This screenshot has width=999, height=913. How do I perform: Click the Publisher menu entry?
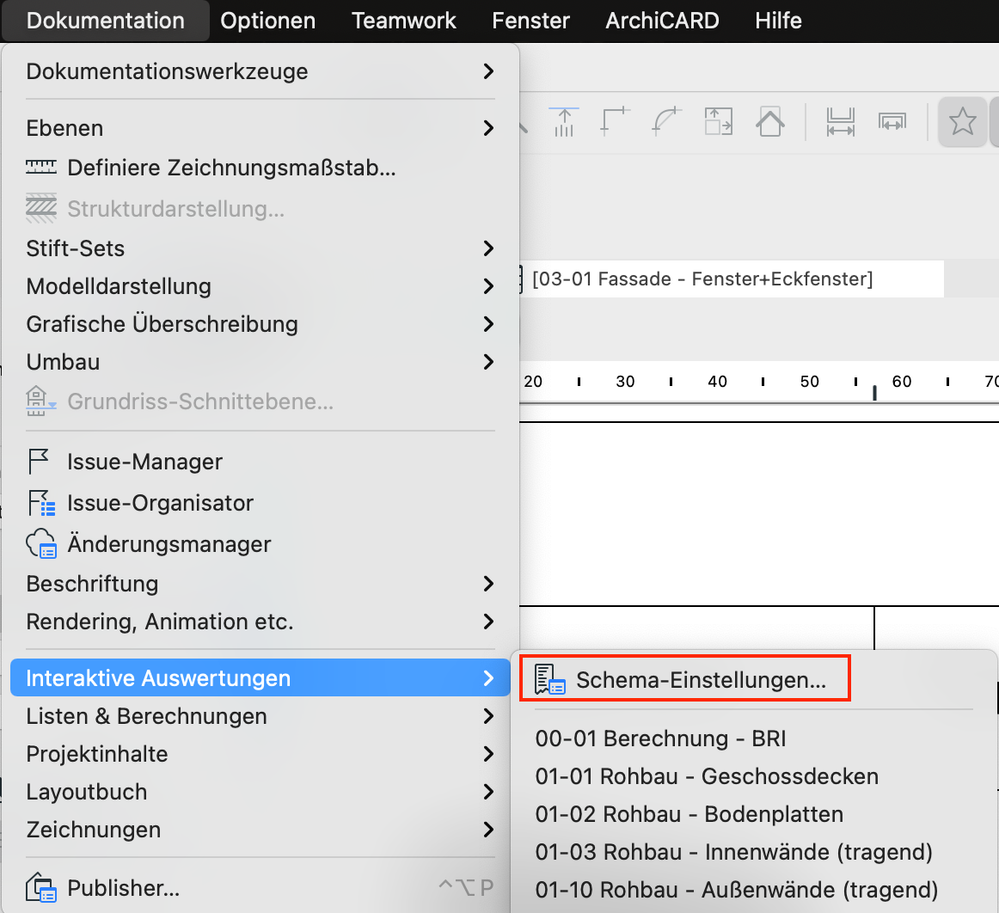123,888
